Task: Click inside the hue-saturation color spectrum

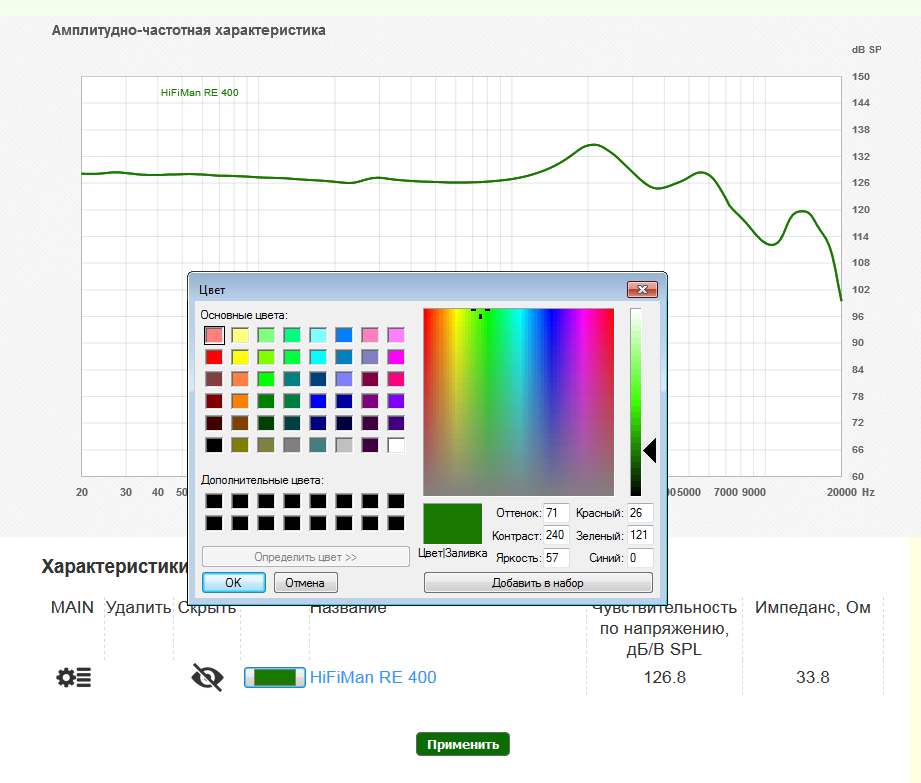Action: [518, 402]
